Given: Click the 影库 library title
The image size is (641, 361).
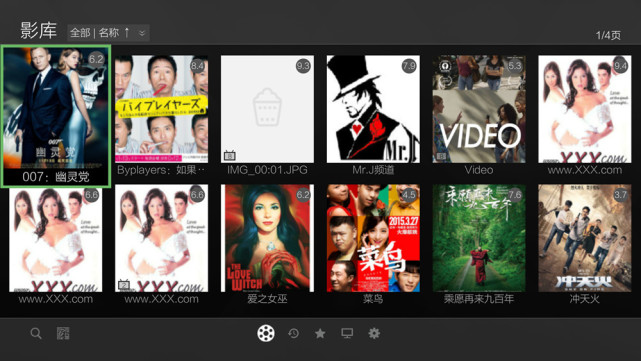Looking at the screenshot, I should [x=38, y=31].
